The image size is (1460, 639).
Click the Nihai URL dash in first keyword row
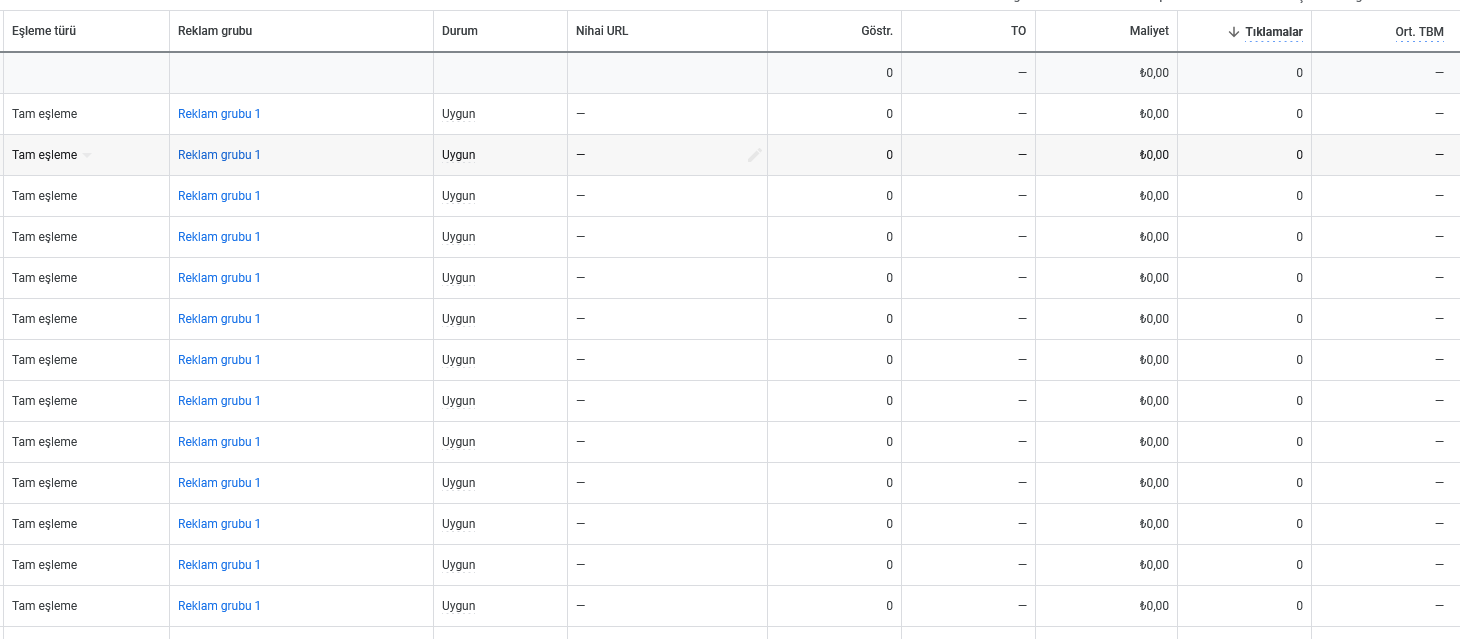581,114
